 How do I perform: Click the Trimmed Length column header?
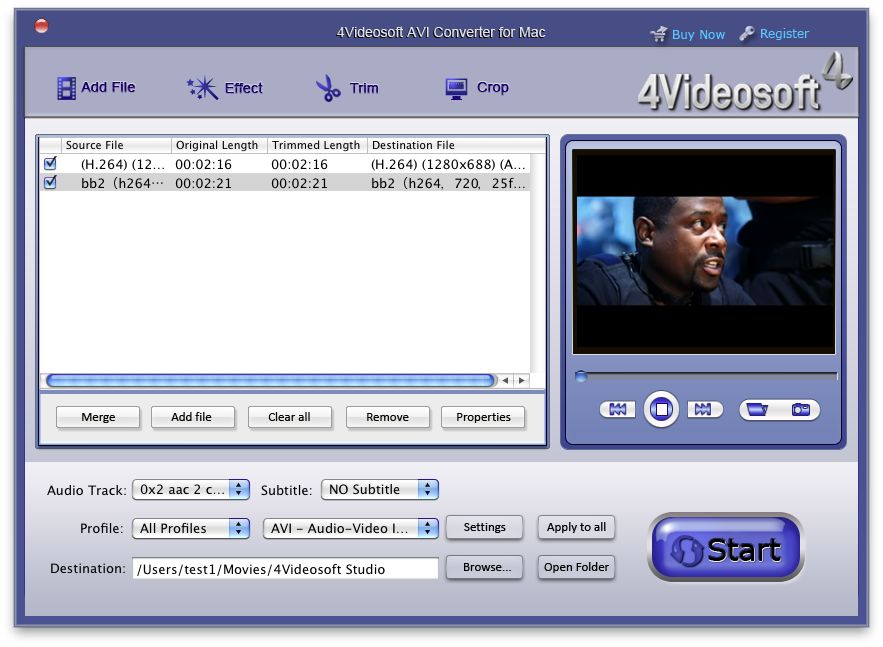(317, 145)
